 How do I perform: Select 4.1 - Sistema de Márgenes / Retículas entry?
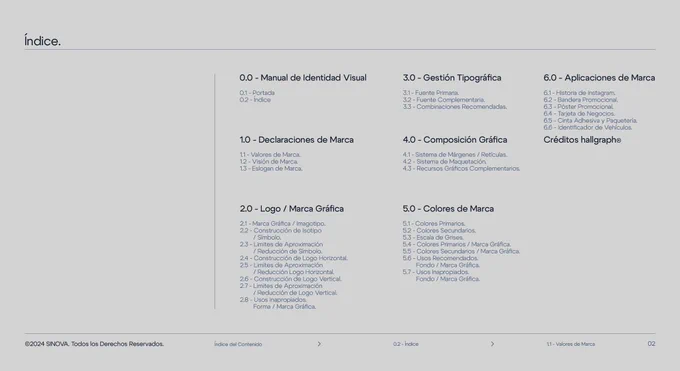point(454,154)
